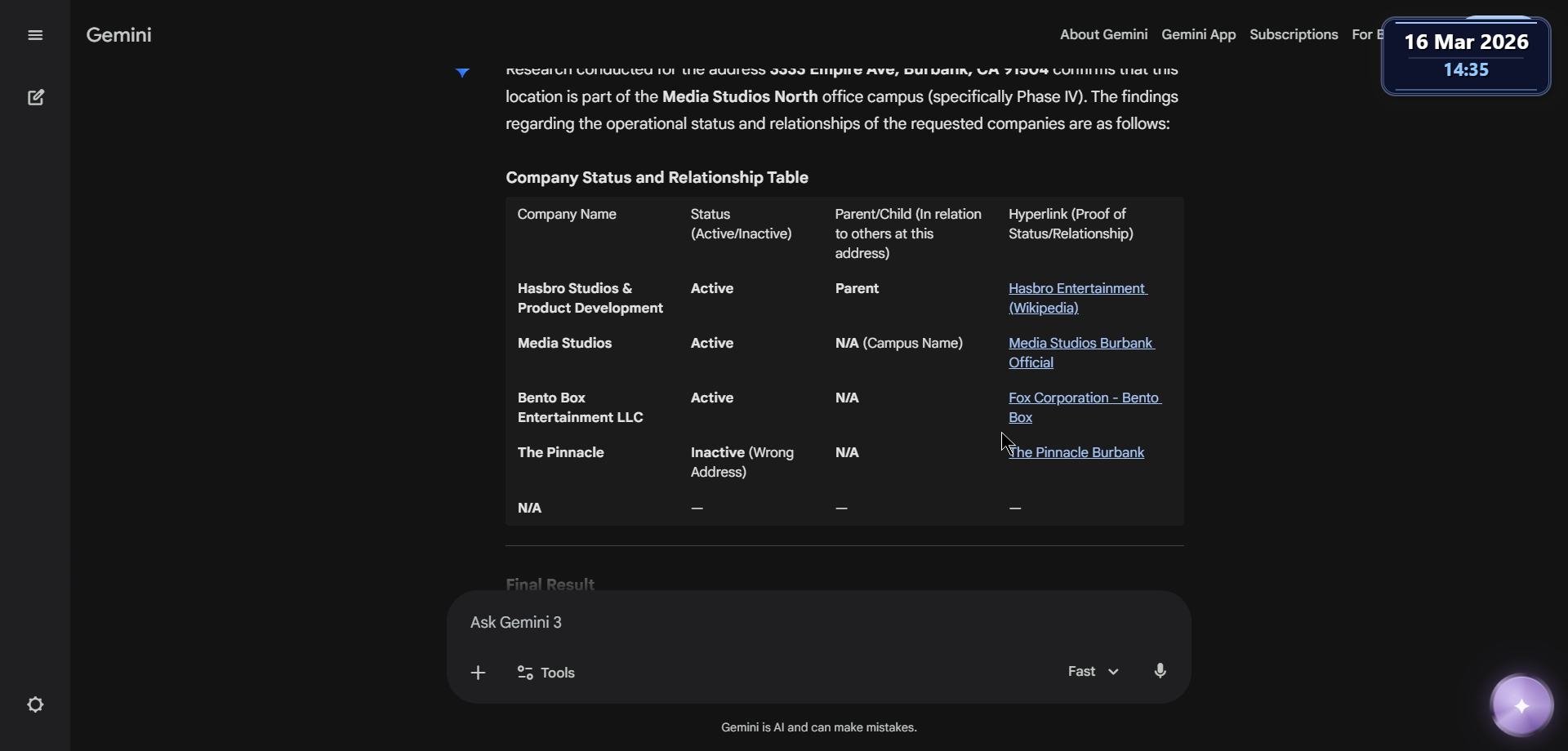
Task: Open Hasbro Entertainment (Wikipedia) link
Action: point(1077,298)
